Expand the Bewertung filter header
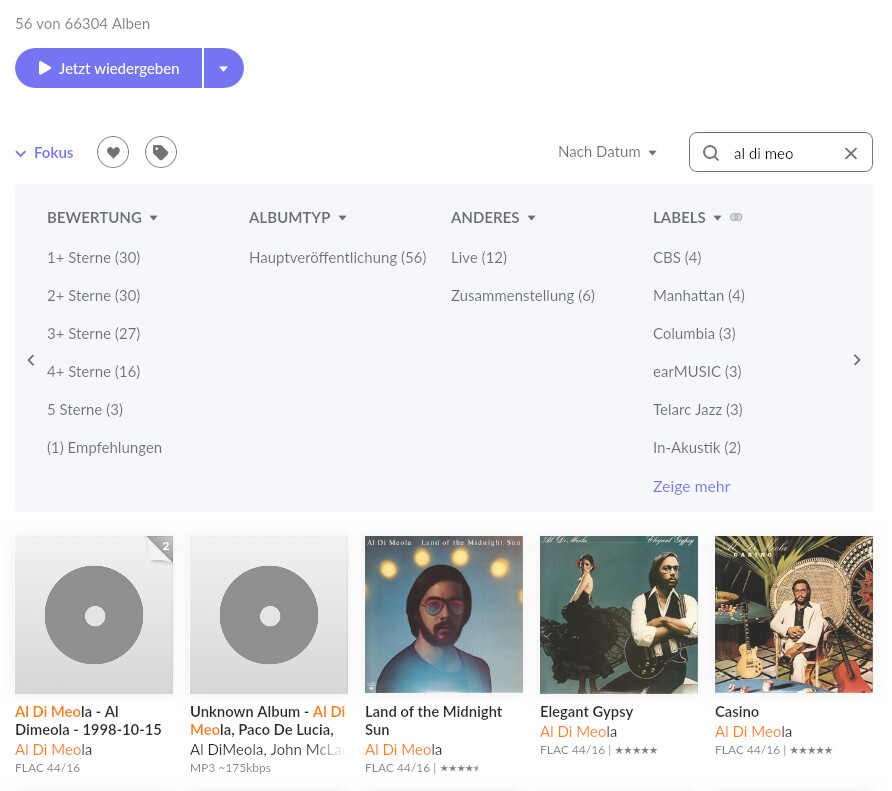 102,218
